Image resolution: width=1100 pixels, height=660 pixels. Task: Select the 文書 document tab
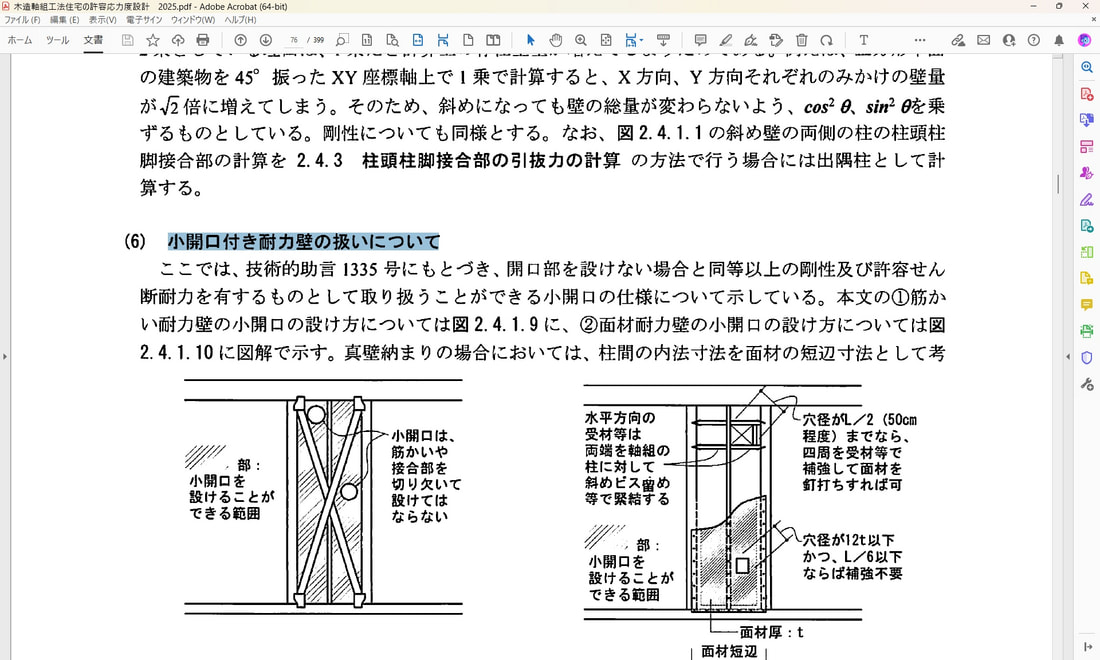coord(93,40)
